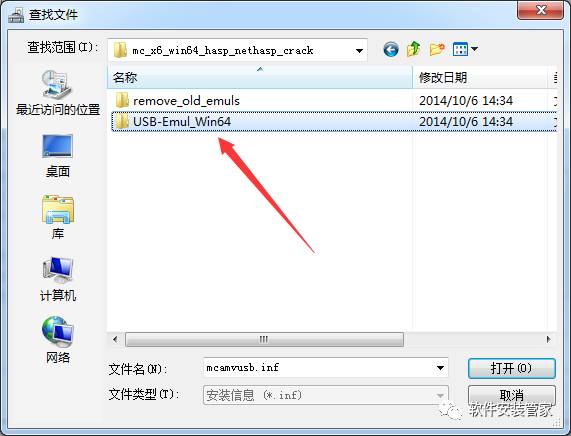Open the Network (网络) shortcut
571x436 pixels.
[58, 340]
